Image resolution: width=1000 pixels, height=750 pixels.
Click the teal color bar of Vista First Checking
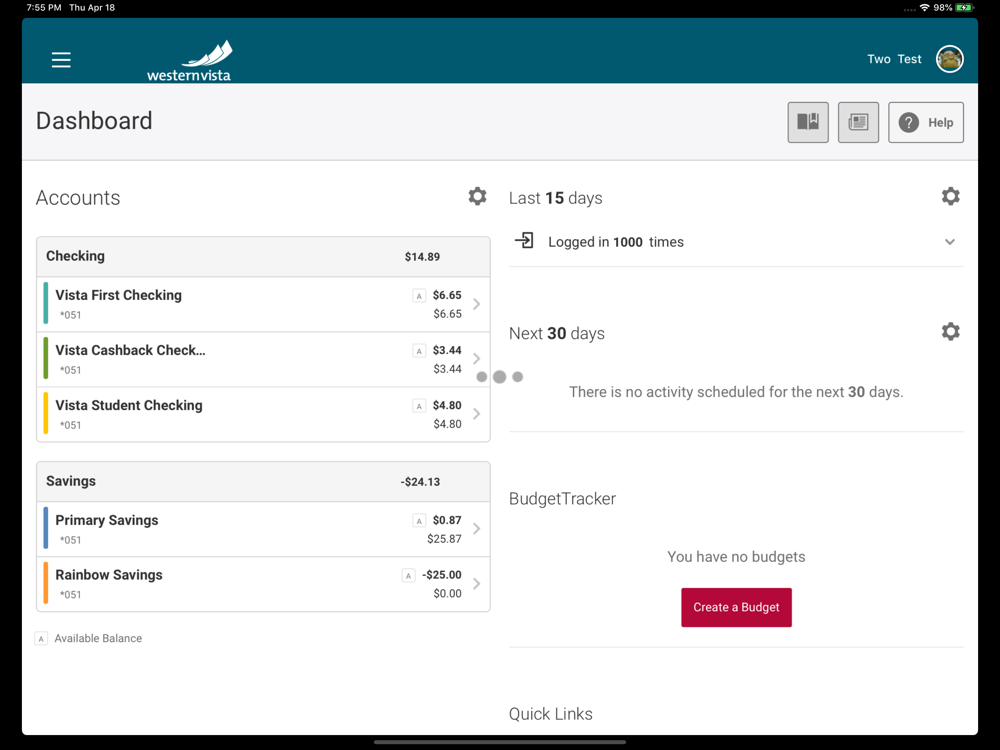(45, 304)
